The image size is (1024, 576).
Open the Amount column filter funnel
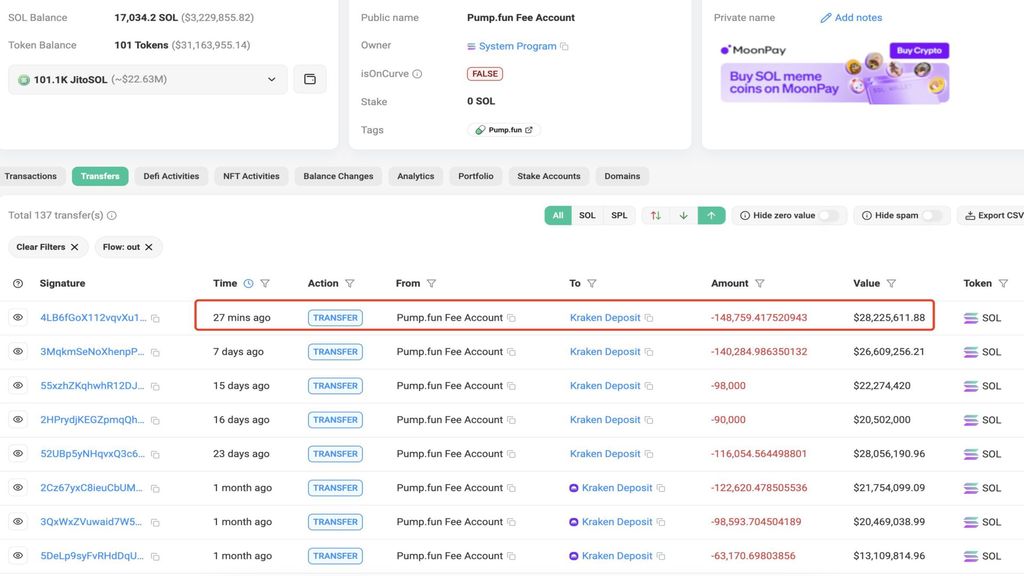pos(760,283)
